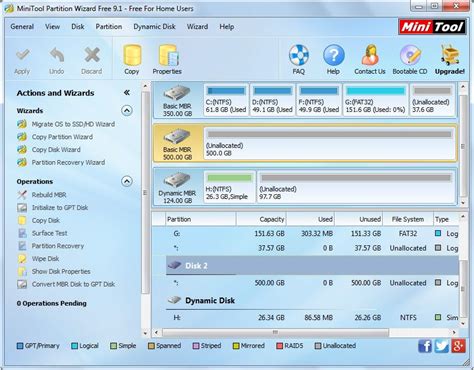Open the Twitter icon

[x=442, y=346]
